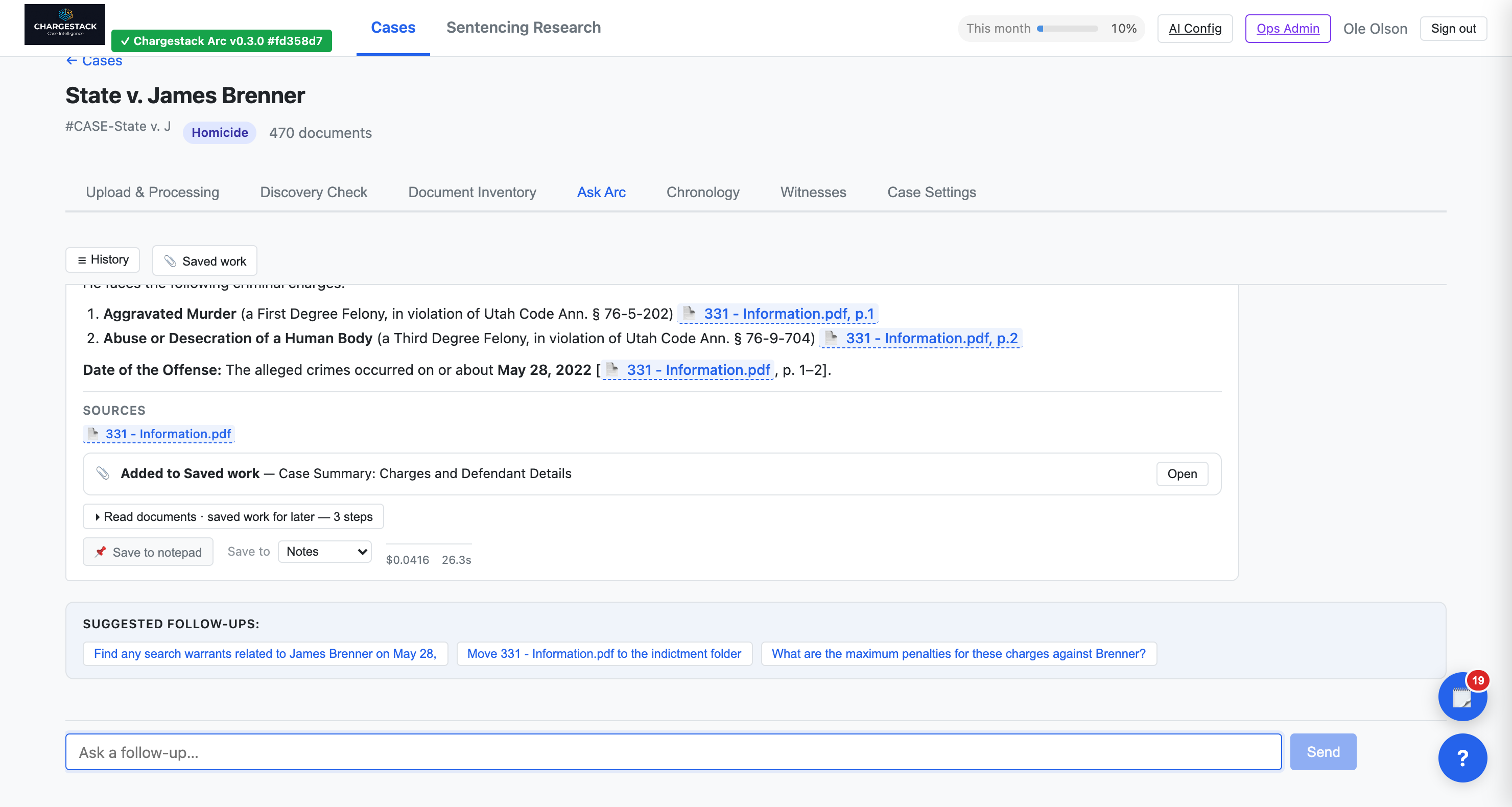The width and height of the screenshot is (1512, 807).
Task: Click the 470 documents count
Action: tap(320, 133)
